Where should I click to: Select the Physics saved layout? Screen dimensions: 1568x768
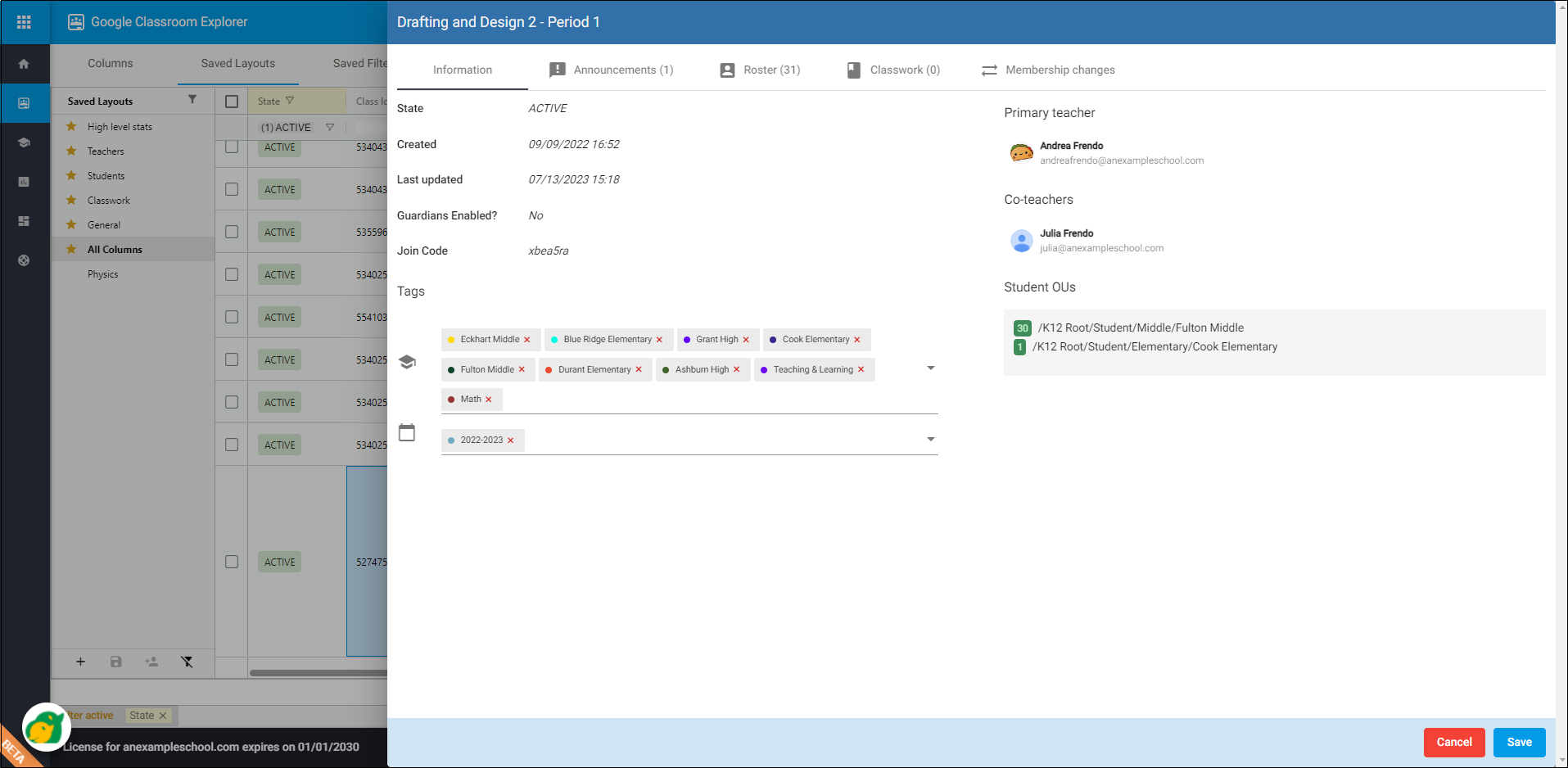[103, 274]
